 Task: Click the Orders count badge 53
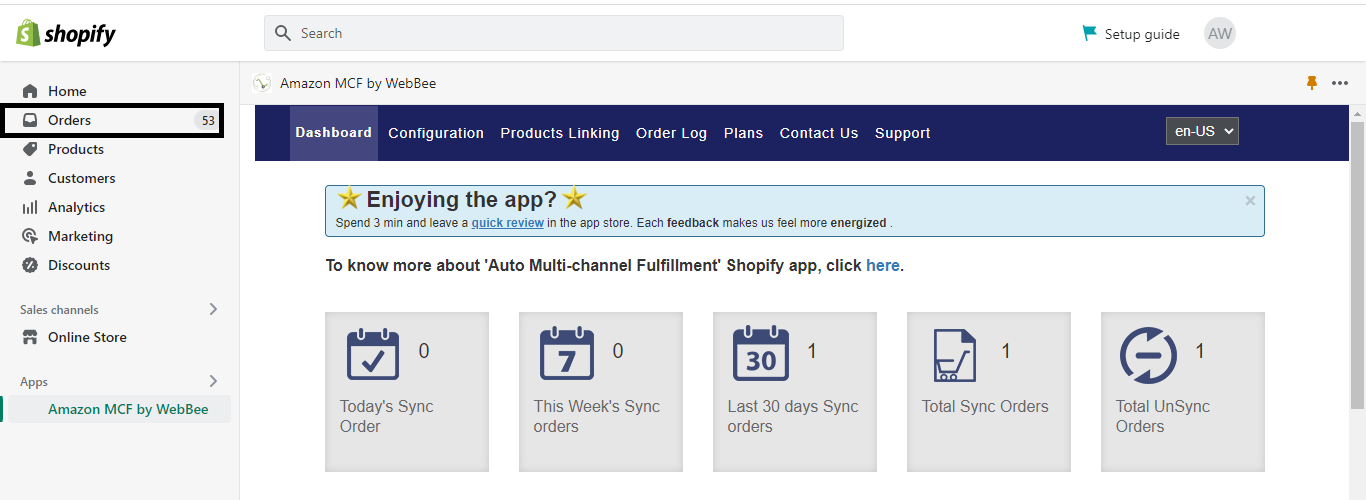coord(206,120)
